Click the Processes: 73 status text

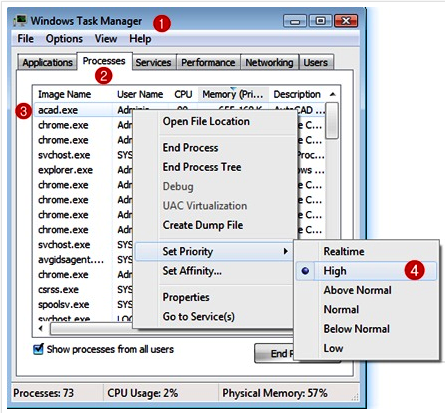click(x=44, y=393)
